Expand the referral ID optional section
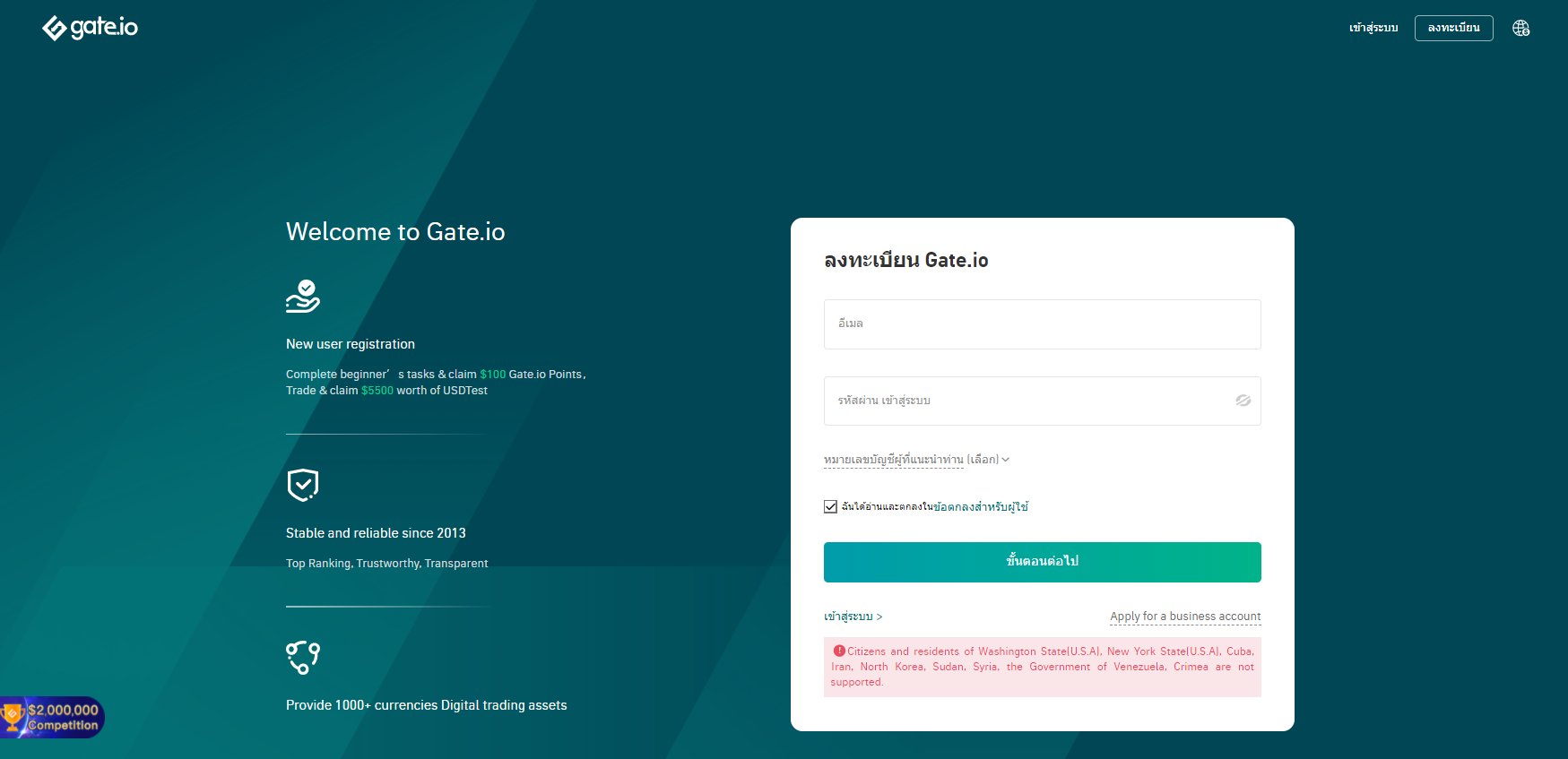The height and width of the screenshot is (759, 1568). [x=916, y=460]
